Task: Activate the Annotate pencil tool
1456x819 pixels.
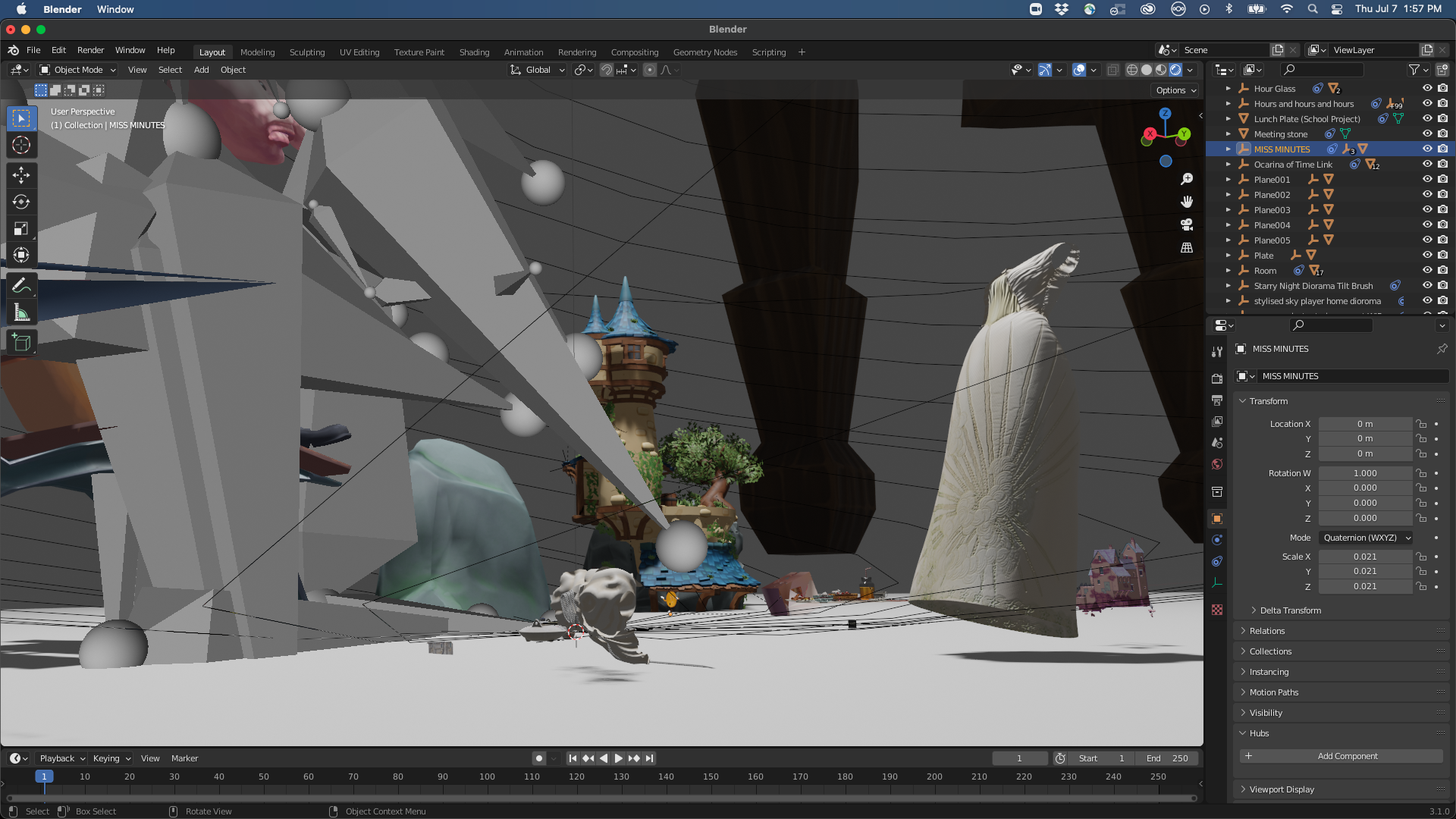Action: [21, 286]
